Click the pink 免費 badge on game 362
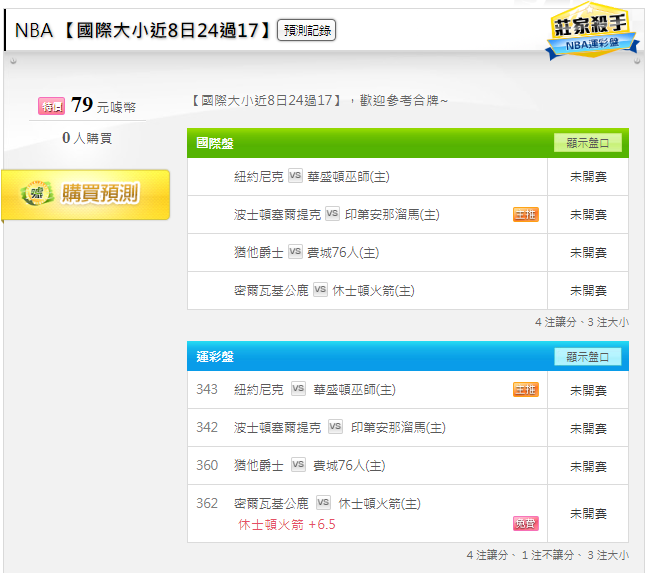The width and height of the screenshot is (646, 573). click(x=526, y=523)
